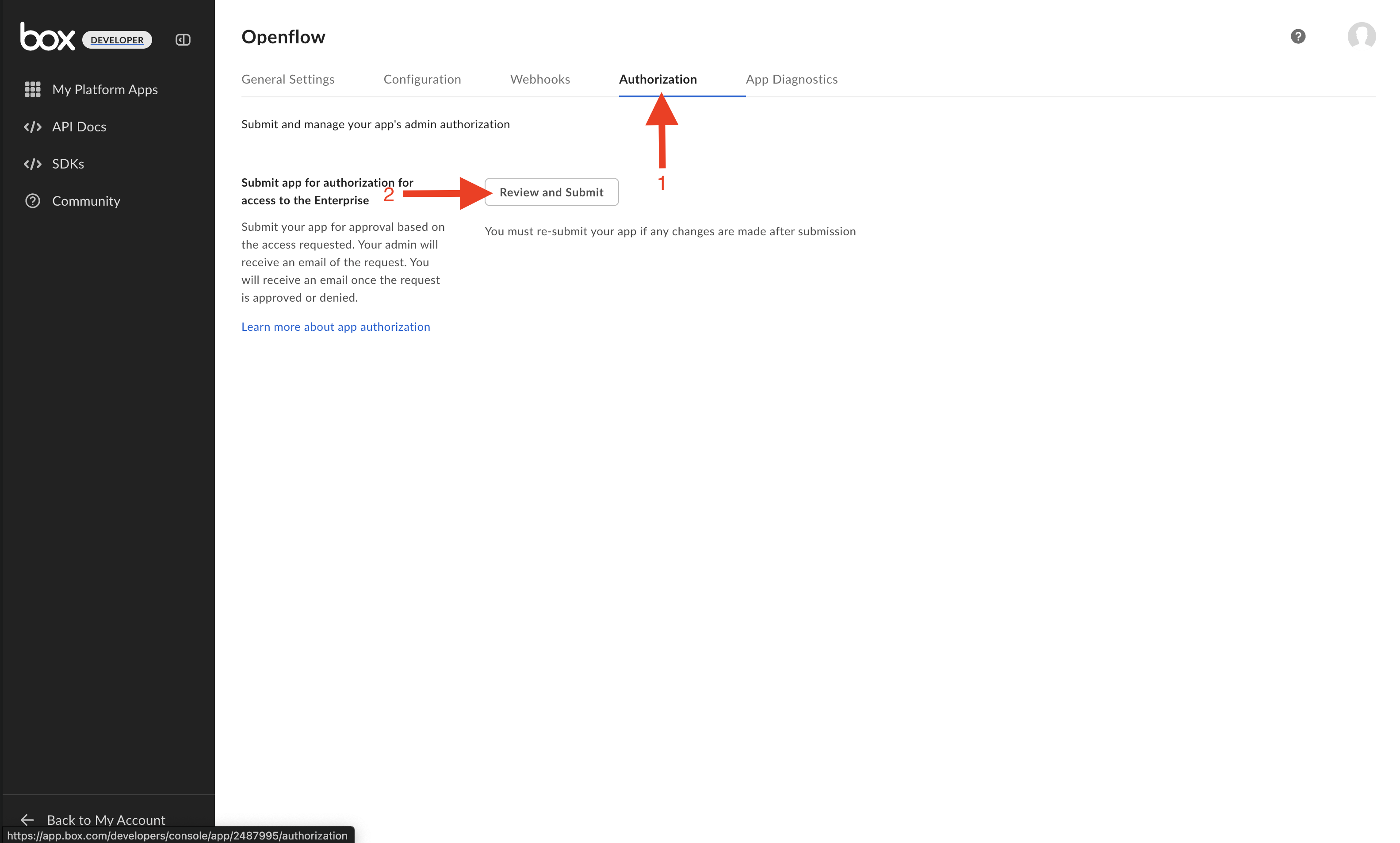
Task: Switch to the General Settings tab
Action: click(x=287, y=80)
